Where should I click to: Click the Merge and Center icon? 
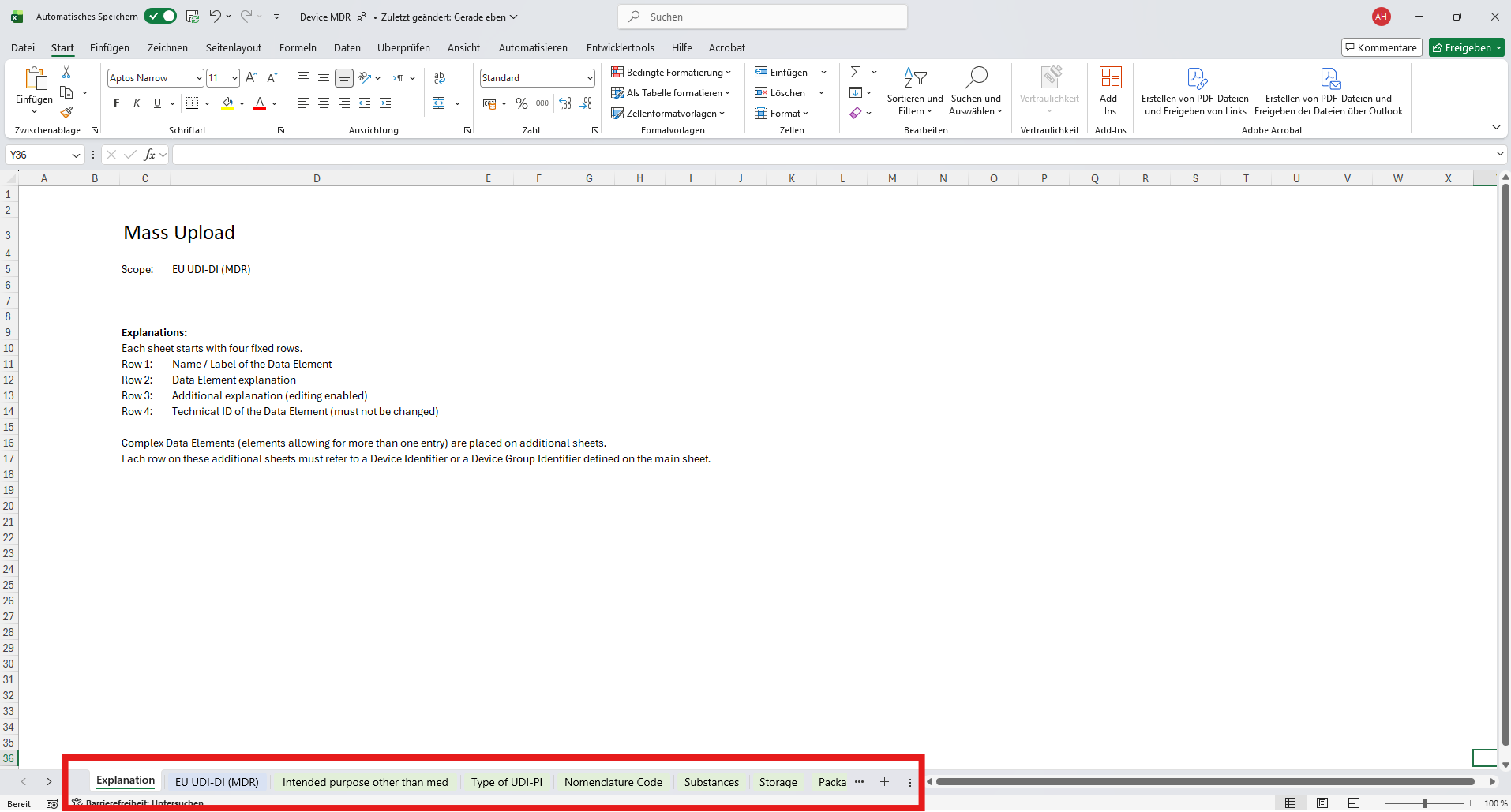[x=439, y=103]
